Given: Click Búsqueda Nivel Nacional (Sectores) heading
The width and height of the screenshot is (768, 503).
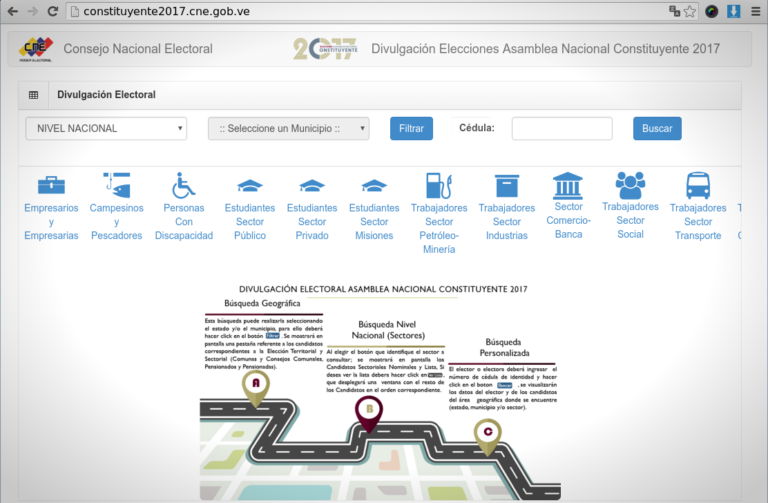Looking at the screenshot, I should [387, 330].
